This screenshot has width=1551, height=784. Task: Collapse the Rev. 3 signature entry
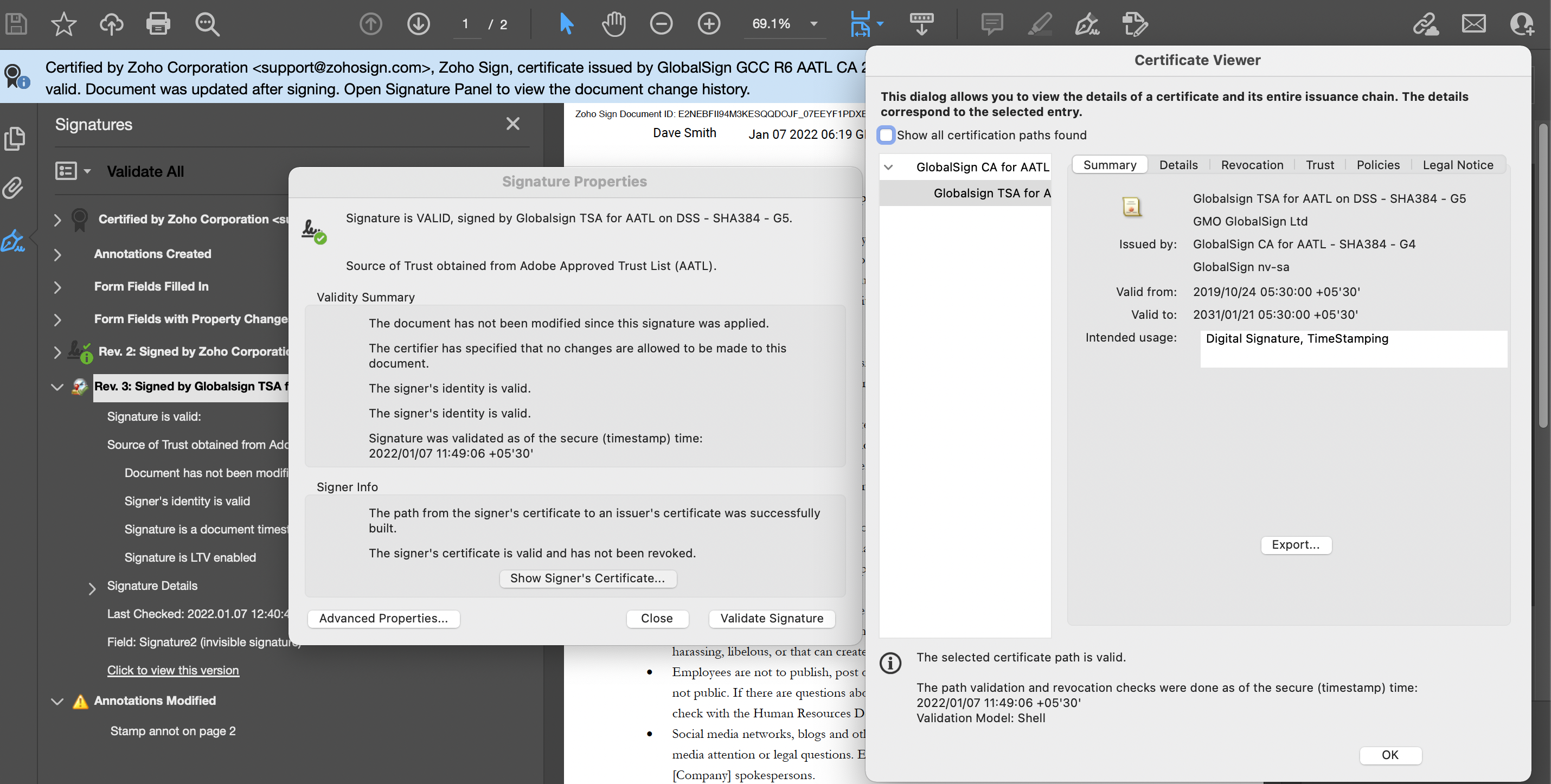[x=57, y=387]
